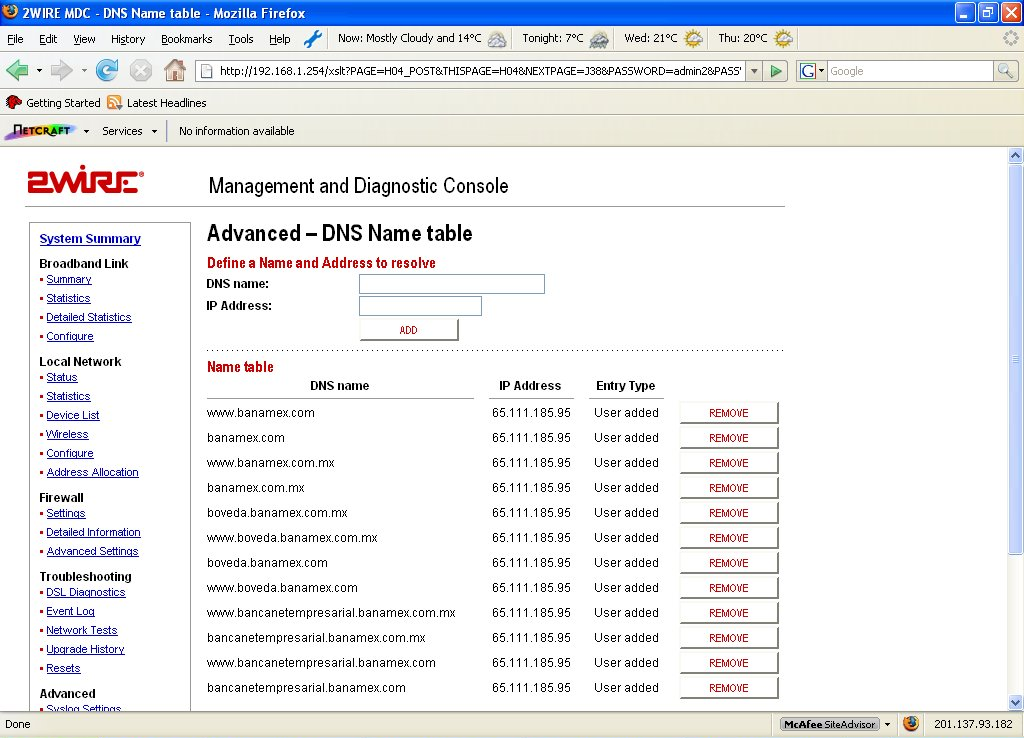The image size is (1024, 738).
Task: Click the 201.137.93.182 status bar text
Action: point(973,724)
